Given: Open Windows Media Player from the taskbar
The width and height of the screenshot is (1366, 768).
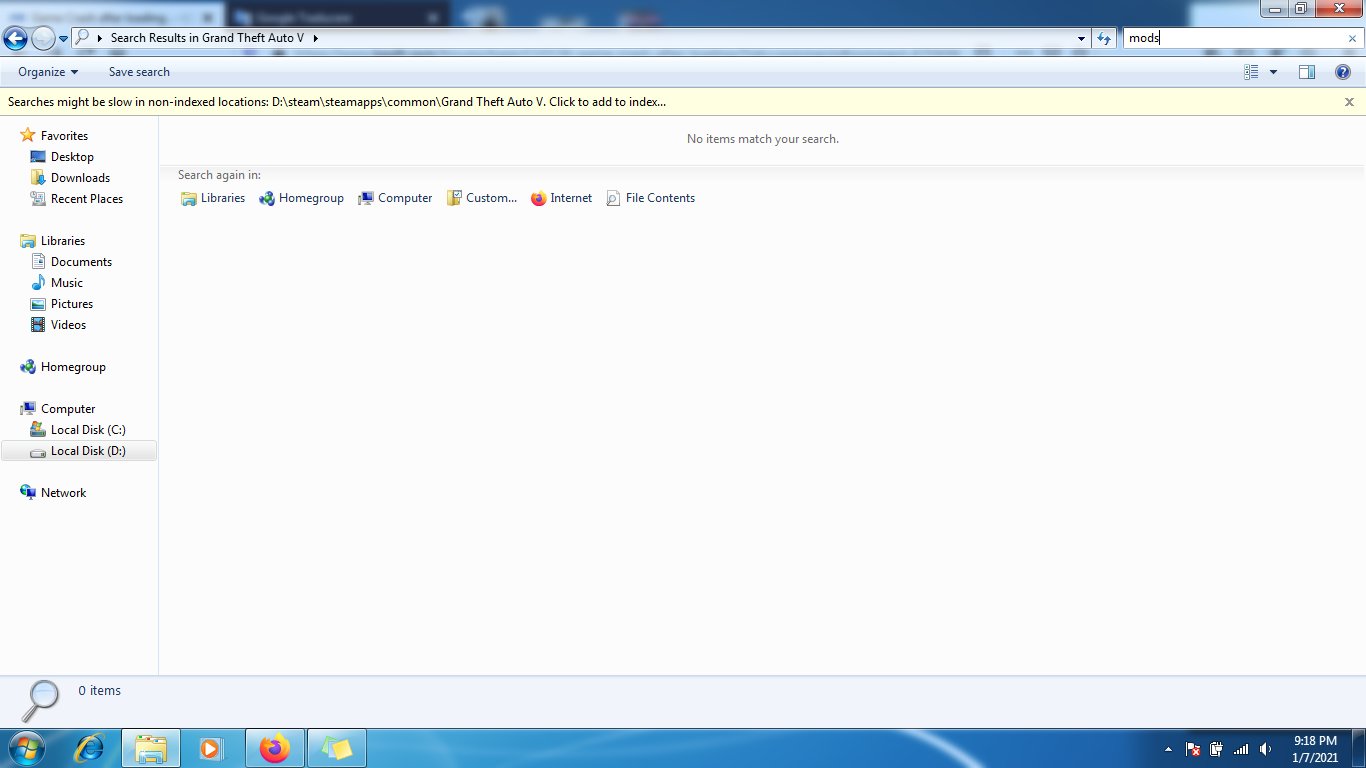Looking at the screenshot, I should point(212,748).
